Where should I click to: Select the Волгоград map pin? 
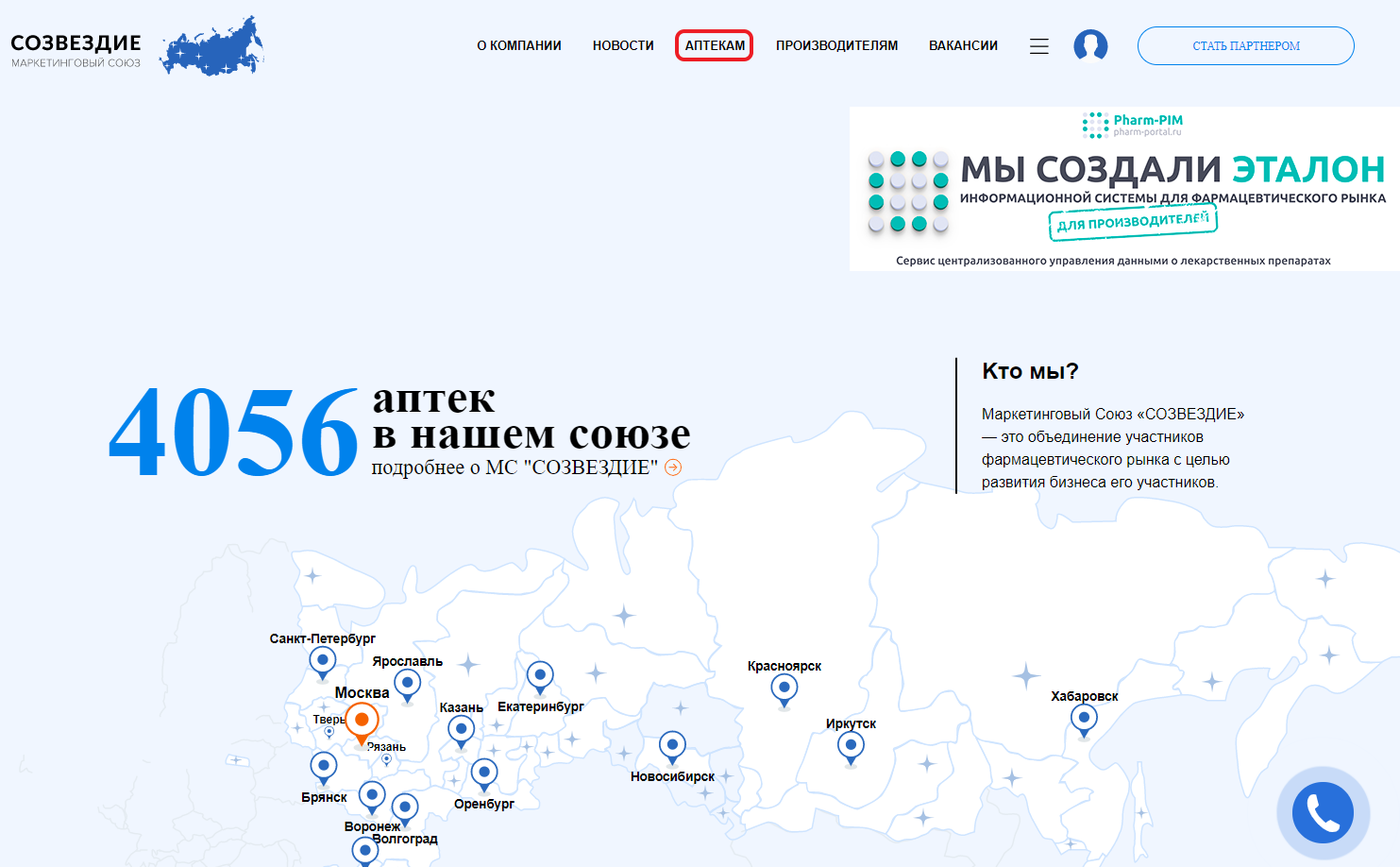[405, 810]
